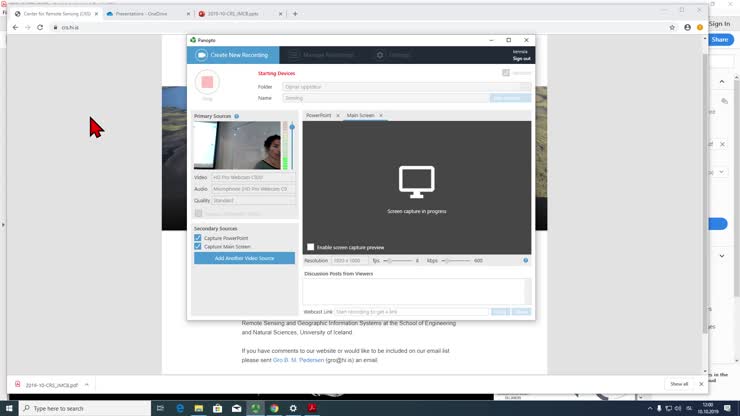Open the Create New Recording tab

coord(233,55)
